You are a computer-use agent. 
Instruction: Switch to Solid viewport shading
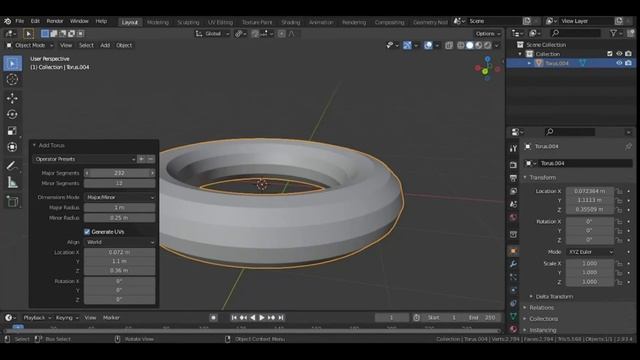pos(470,45)
